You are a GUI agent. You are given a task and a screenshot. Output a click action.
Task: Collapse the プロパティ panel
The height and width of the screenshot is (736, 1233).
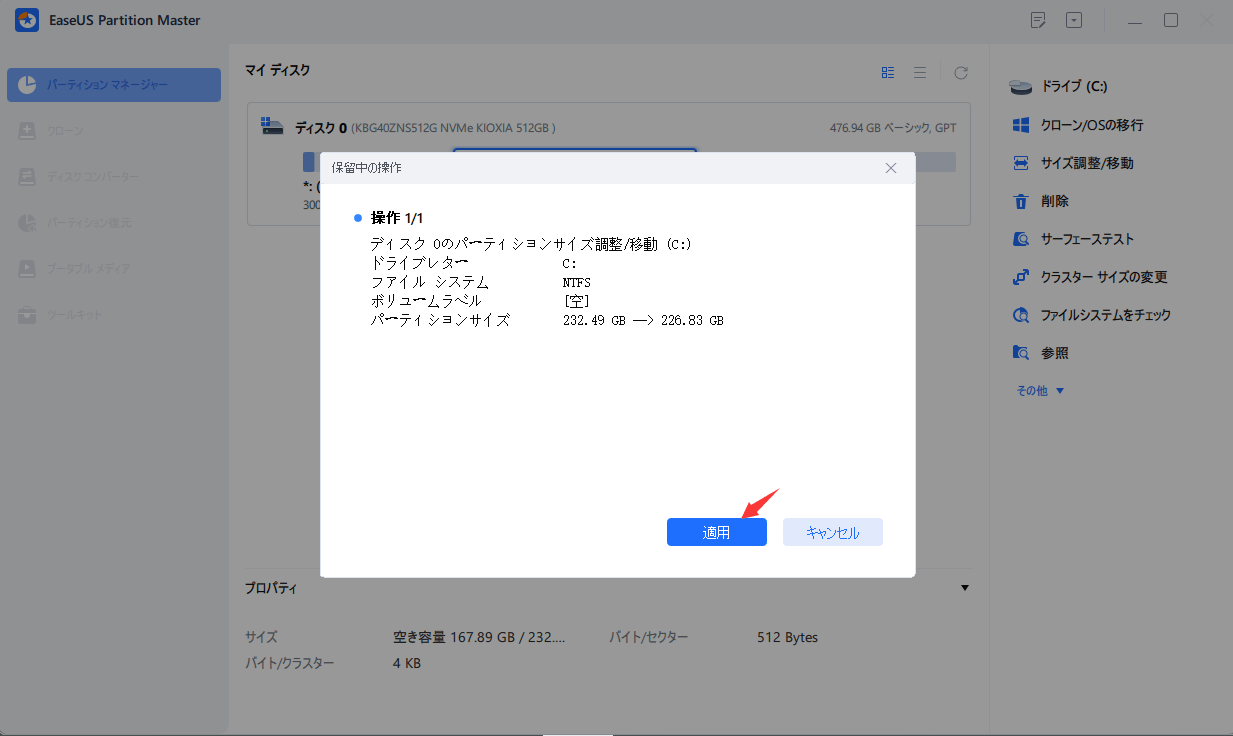tap(965, 587)
